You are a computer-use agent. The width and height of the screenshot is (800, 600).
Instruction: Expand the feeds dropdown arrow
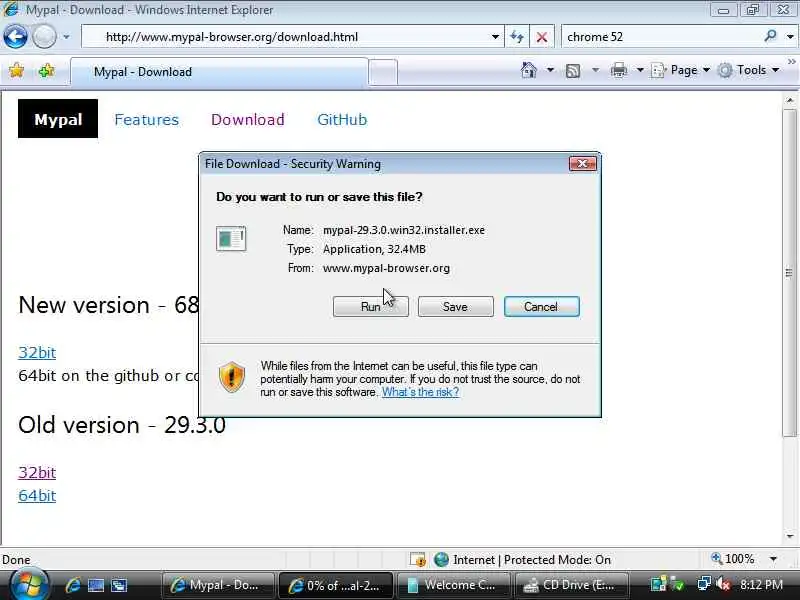[x=595, y=70]
